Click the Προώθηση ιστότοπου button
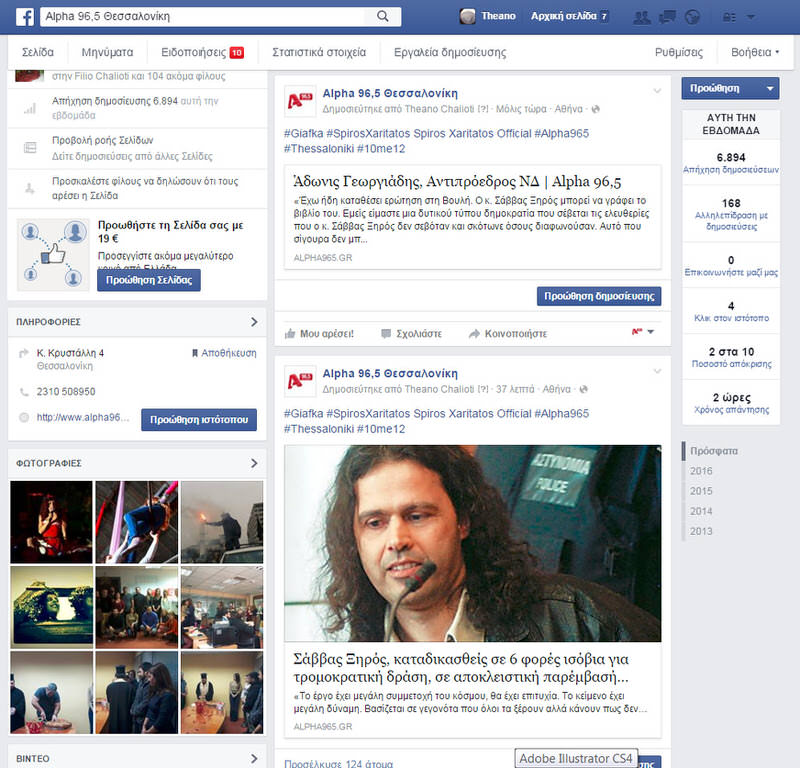This screenshot has width=800, height=768. 199,419
